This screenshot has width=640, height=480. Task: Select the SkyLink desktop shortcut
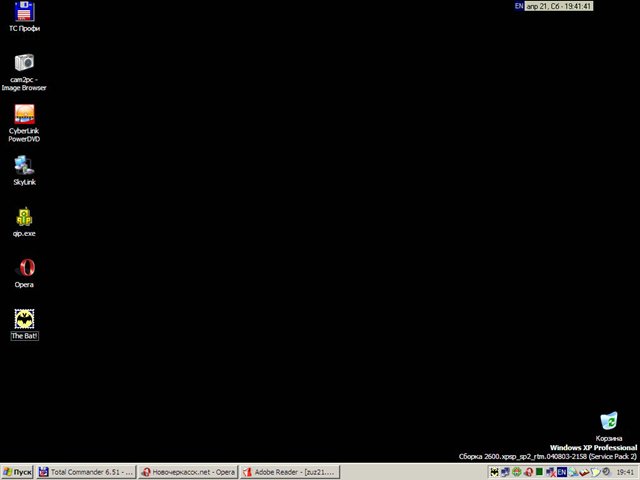[x=24, y=171]
